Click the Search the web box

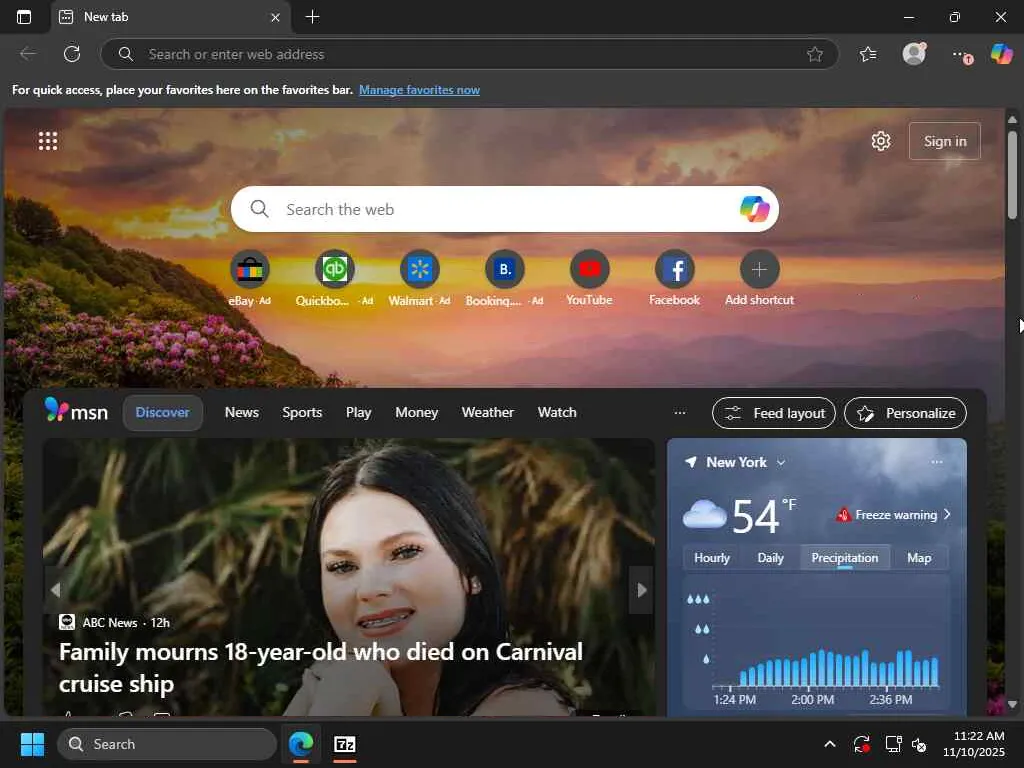[x=504, y=209]
